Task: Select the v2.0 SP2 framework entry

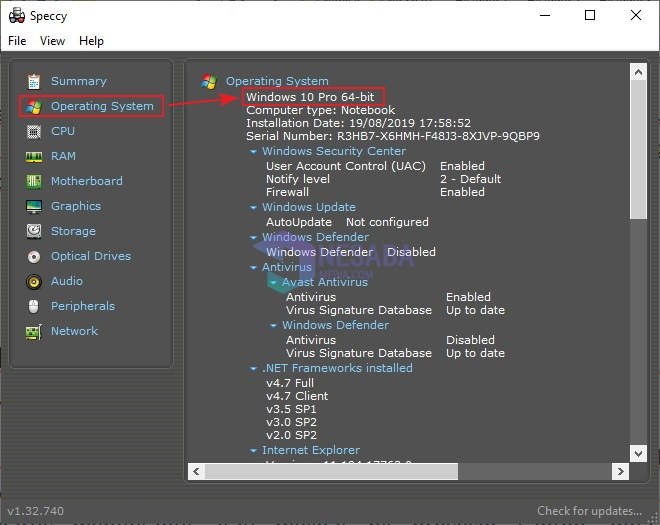Action: click(291, 435)
